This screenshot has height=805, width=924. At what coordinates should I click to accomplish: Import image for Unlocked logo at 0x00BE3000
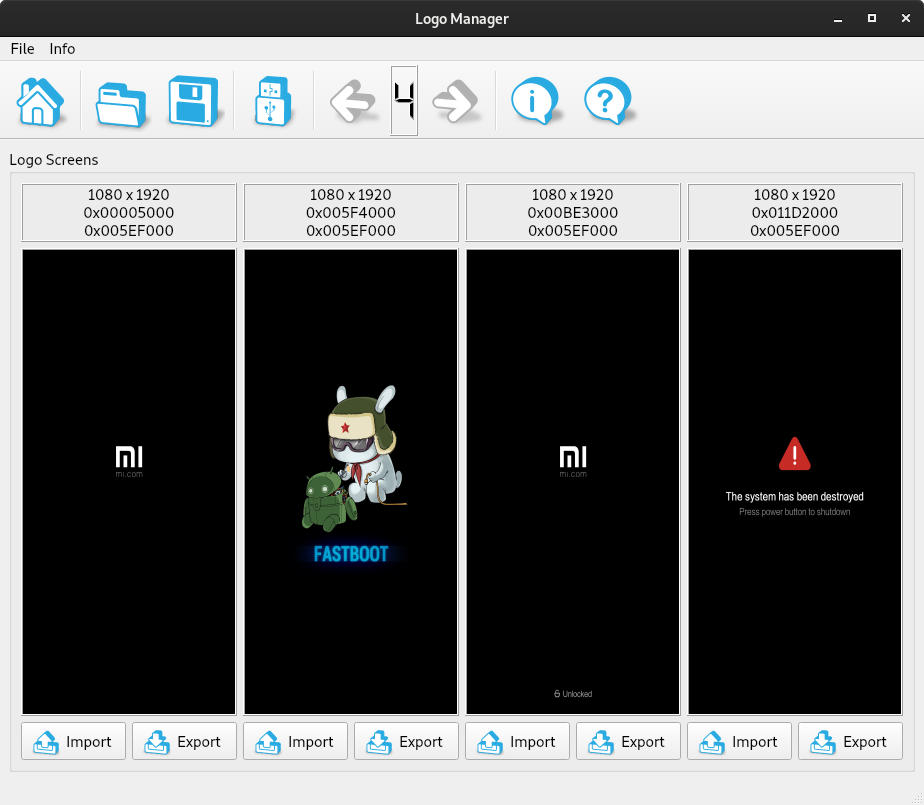(x=517, y=741)
